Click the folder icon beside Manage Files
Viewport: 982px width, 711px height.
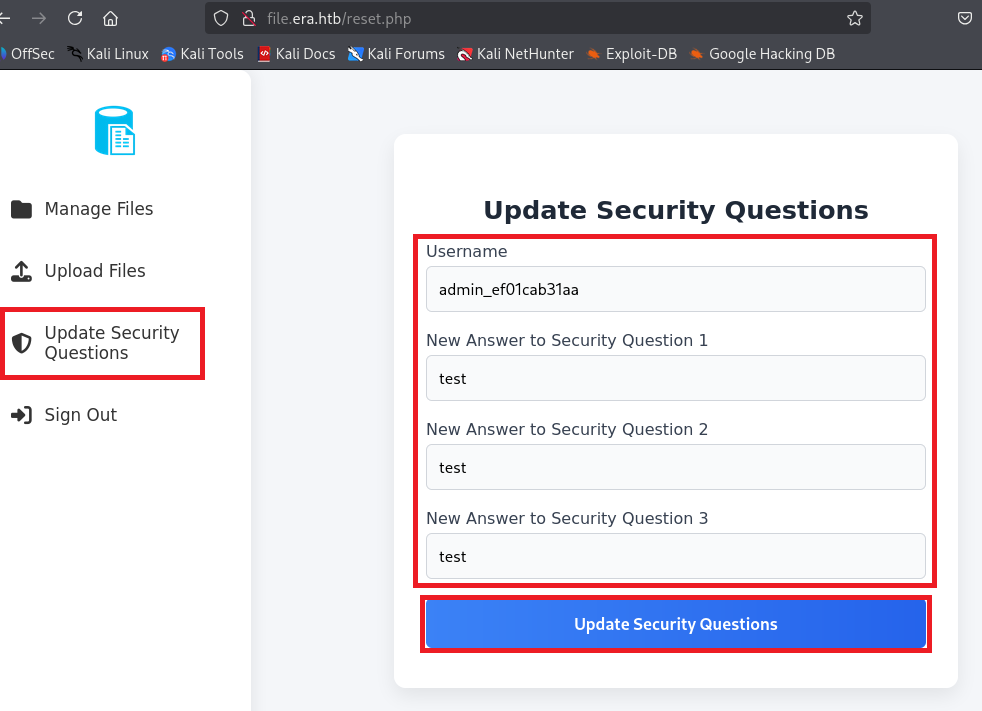click(x=21, y=209)
